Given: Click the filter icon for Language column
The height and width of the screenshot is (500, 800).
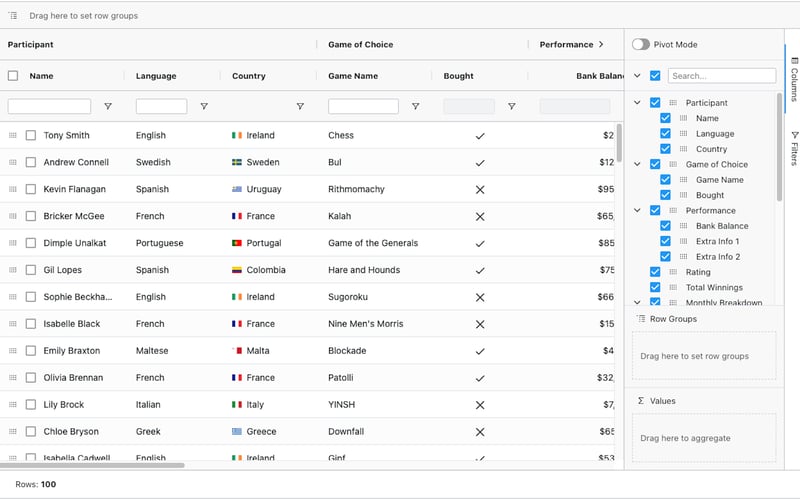Looking at the screenshot, I should point(204,106).
